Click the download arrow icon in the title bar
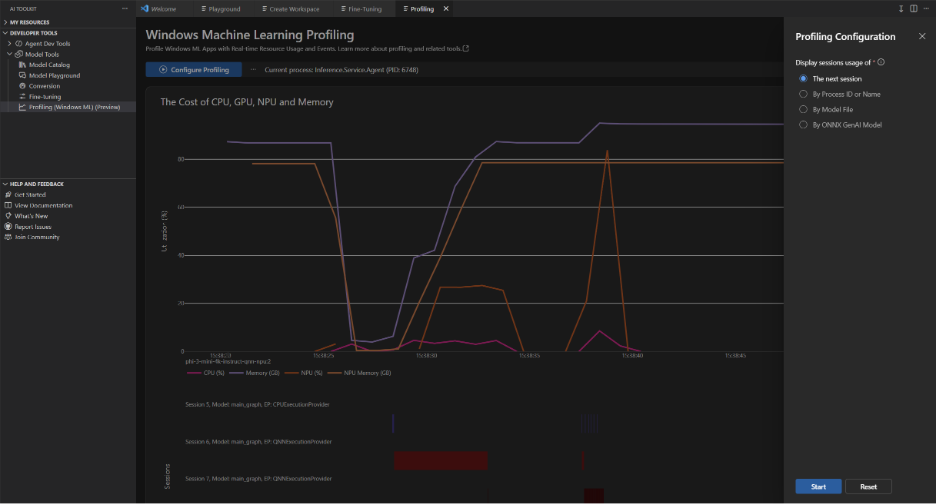Screen dimensions: 936x504 tap(901, 8)
